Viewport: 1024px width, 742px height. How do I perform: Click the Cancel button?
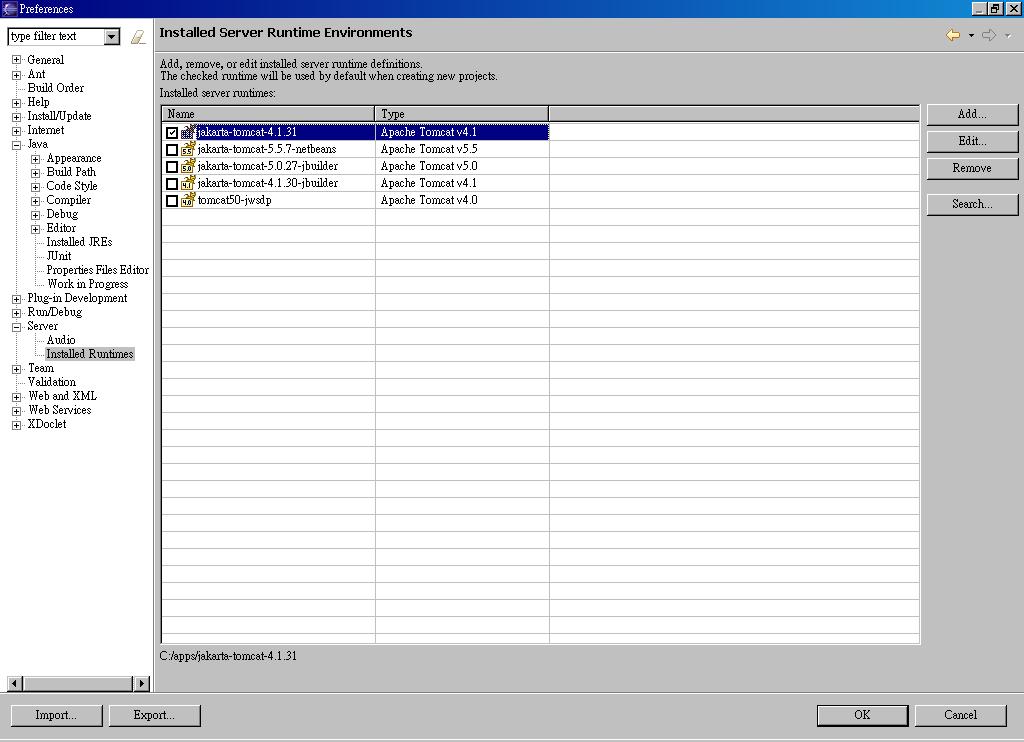pos(960,715)
